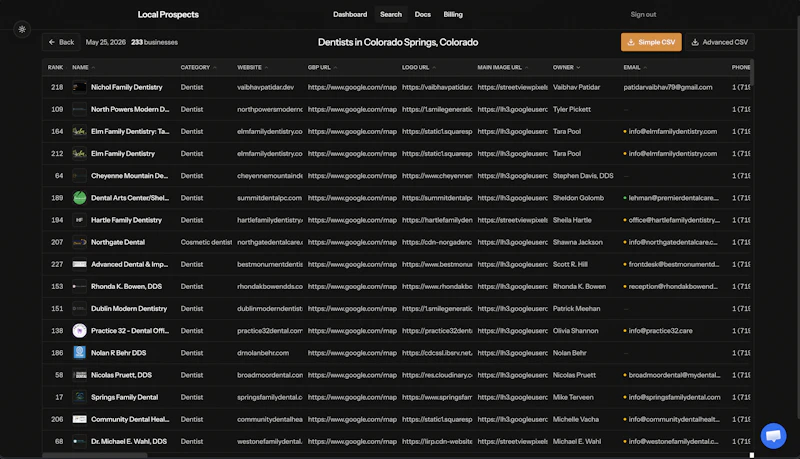This screenshot has height=459, width=800.
Task: Click the 233 businesses count
Action: (x=155, y=42)
